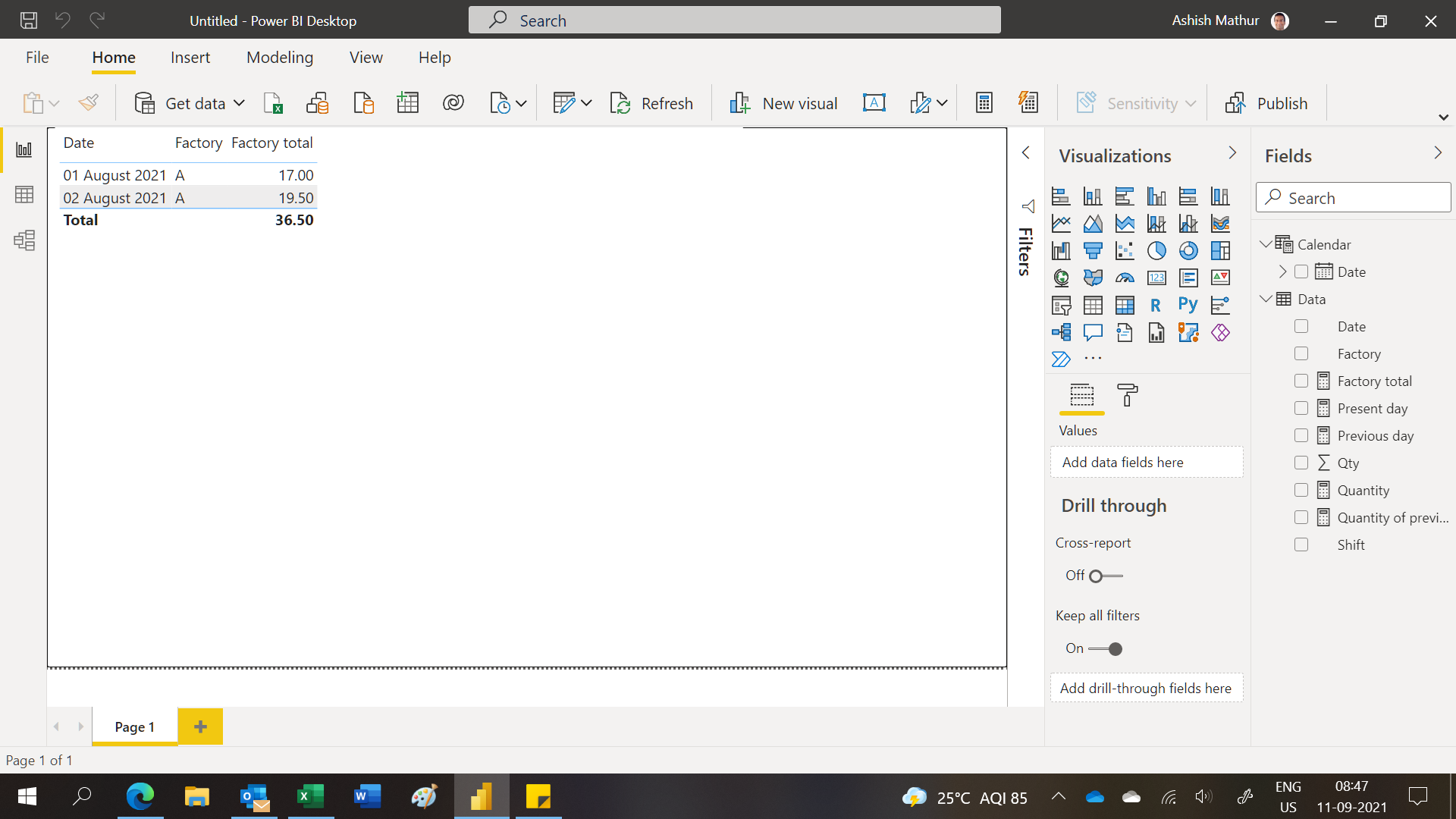
Task: Click the Text box icon in ribbon
Action: pyautogui.click(x=874, y=103)
